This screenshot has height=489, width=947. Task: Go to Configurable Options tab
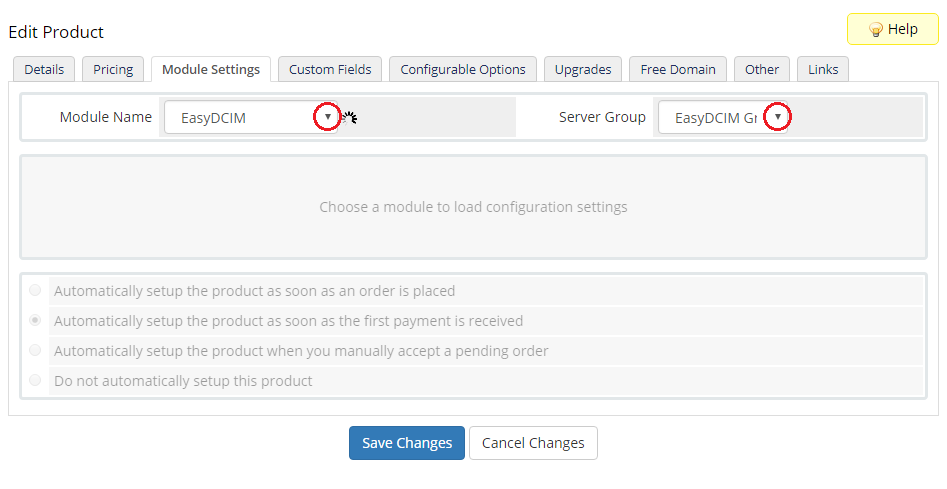[x=463, y=69]
